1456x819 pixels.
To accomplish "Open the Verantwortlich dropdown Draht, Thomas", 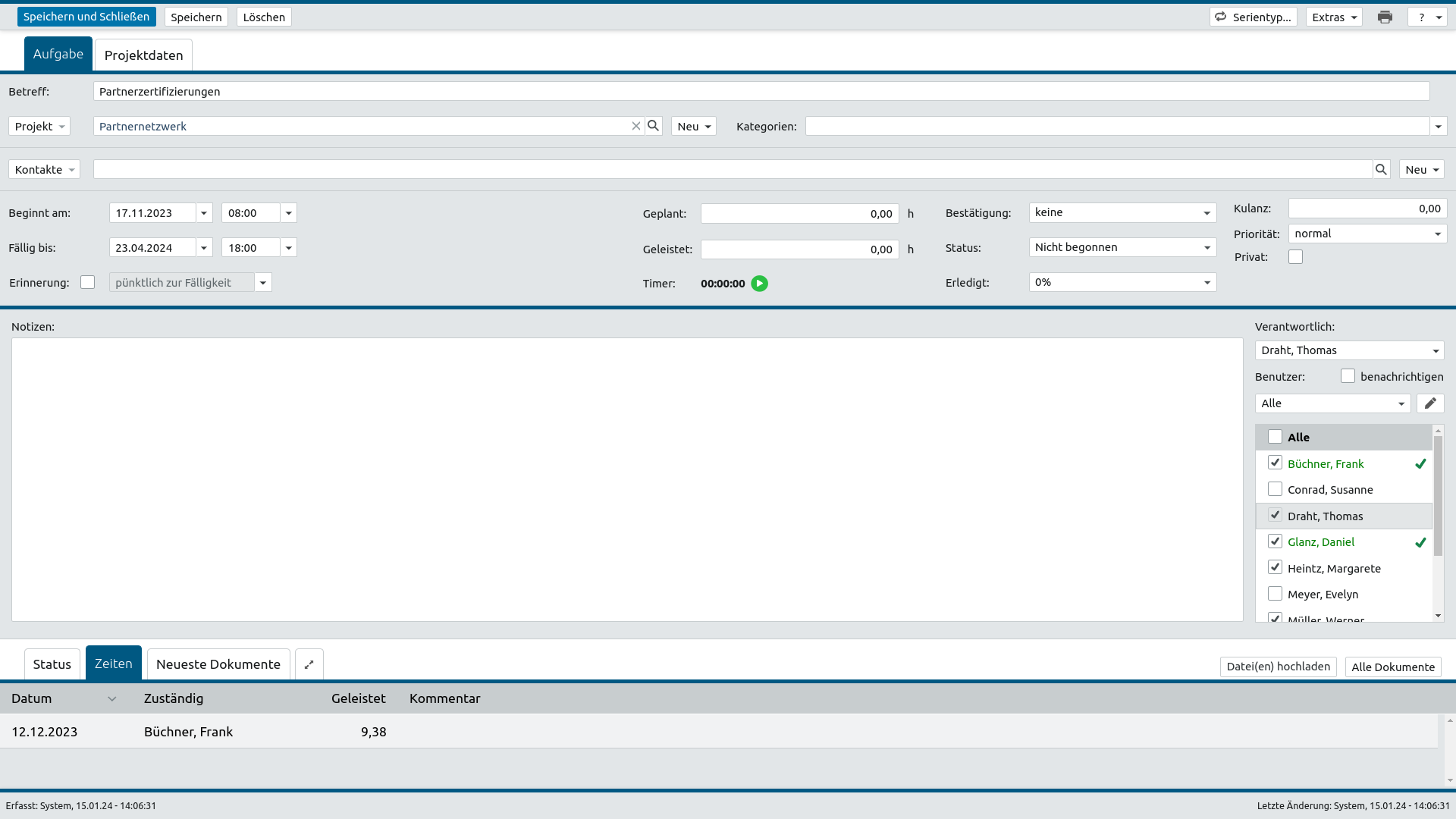I will point(1349,350).
